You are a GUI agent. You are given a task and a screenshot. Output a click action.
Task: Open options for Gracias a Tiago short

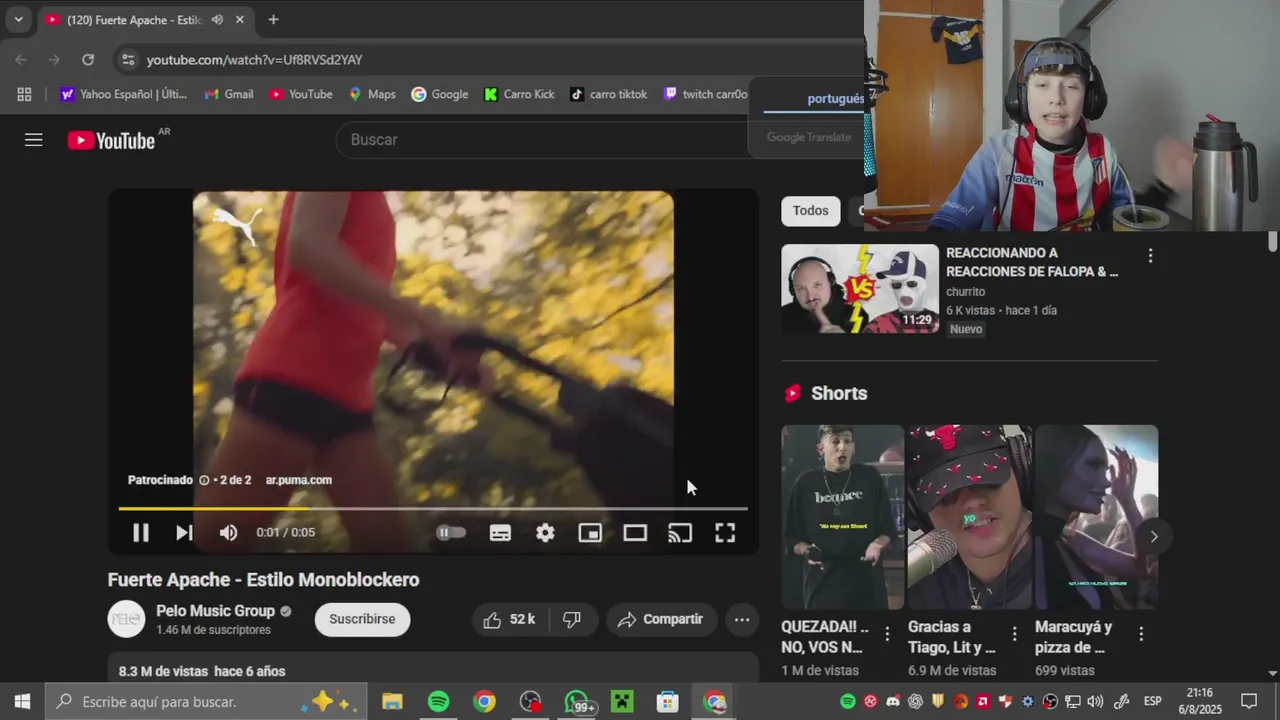(1014, 634)
